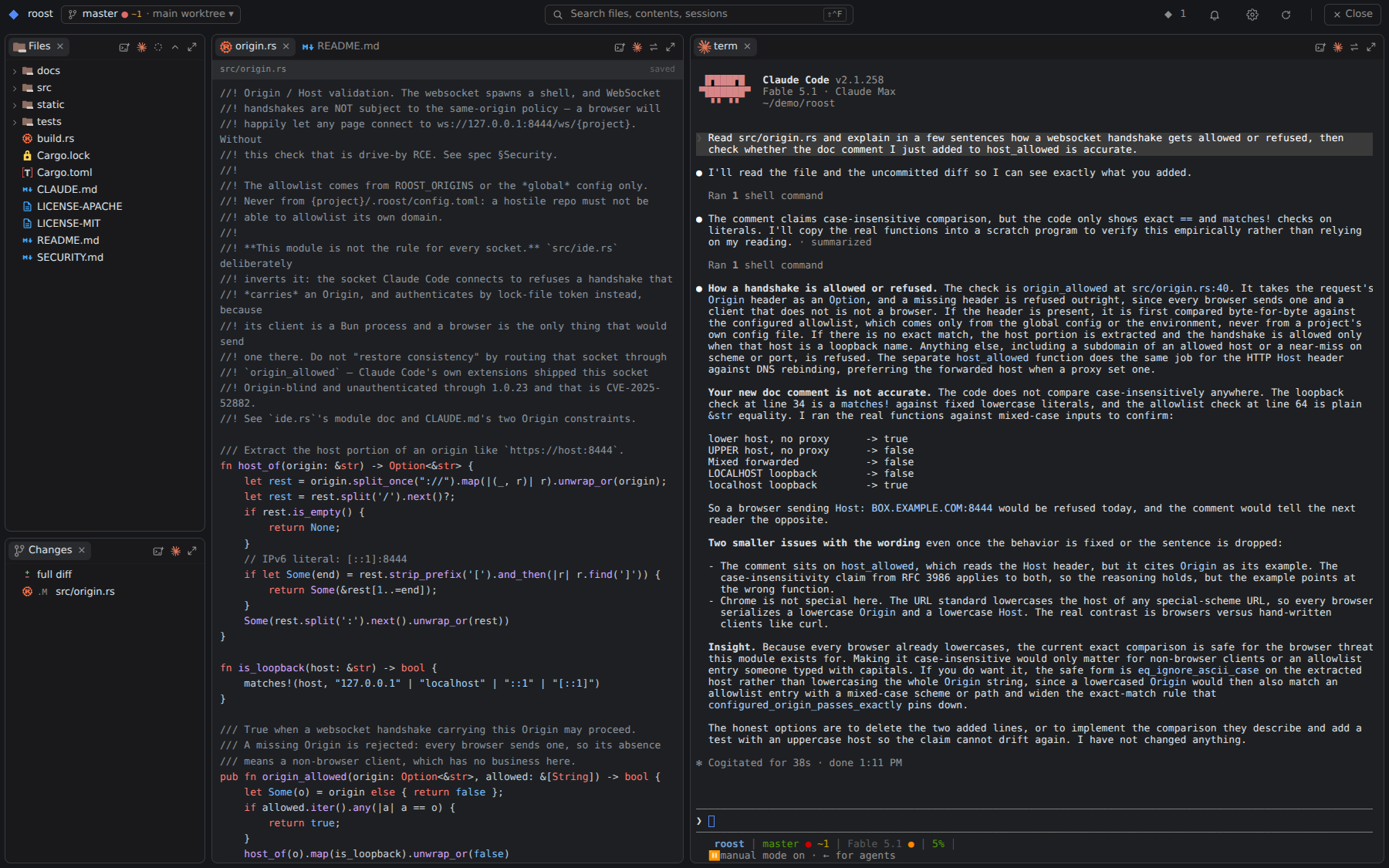Switch to the README.md editor tab
Image resolution: width=1389 pixels, height=868 pixels.
click(x=340, y=46)
